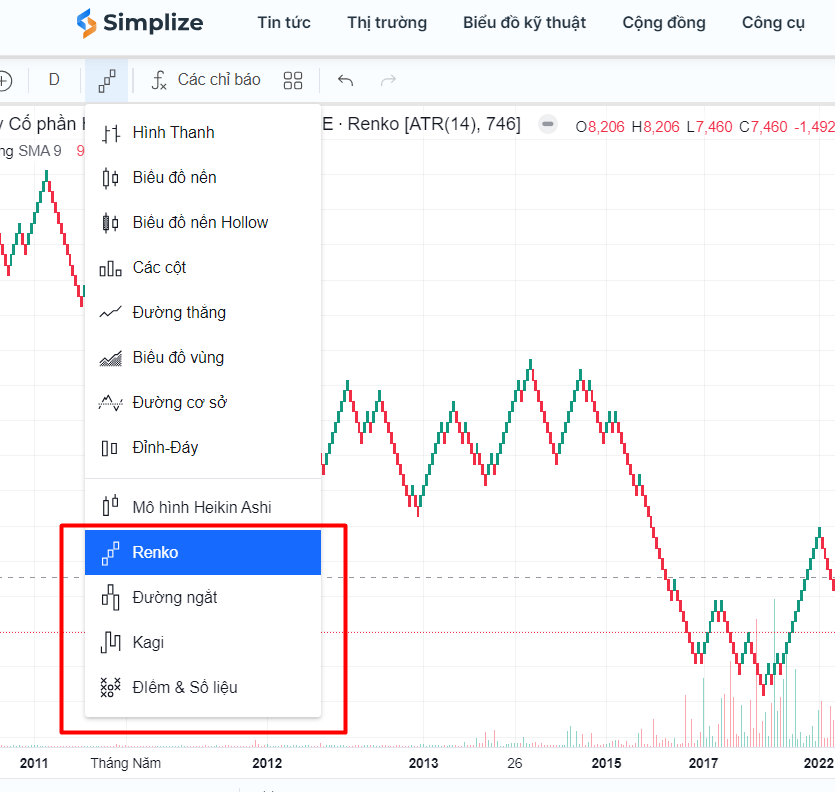This screenshot has height=792, width=835.
Task: Choose Biểu đồ nến Hollow option
Action: point(200,222)
